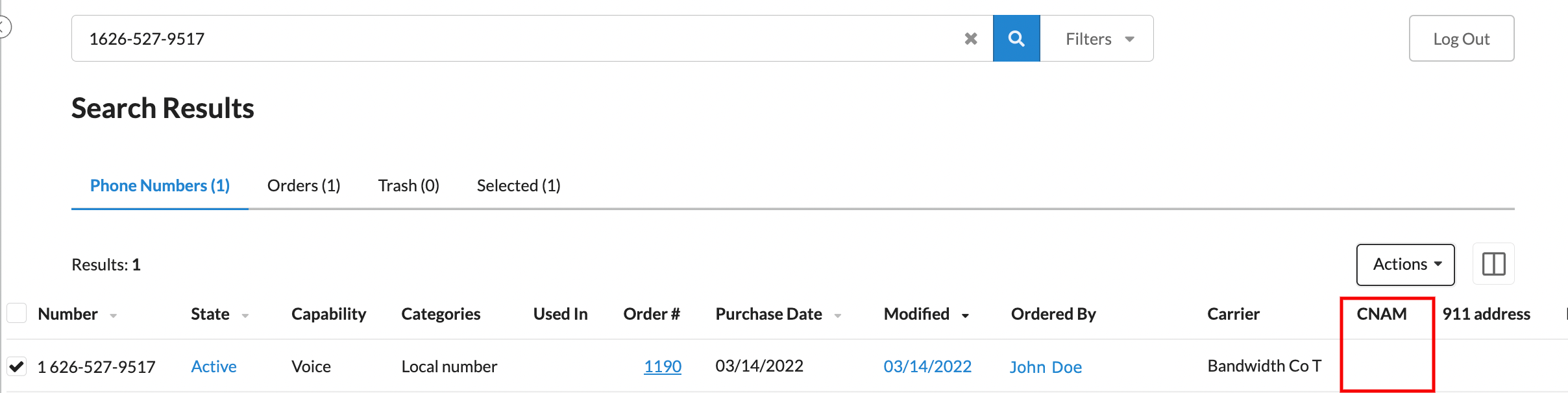Sort by State column arrow

coord(245,316)
